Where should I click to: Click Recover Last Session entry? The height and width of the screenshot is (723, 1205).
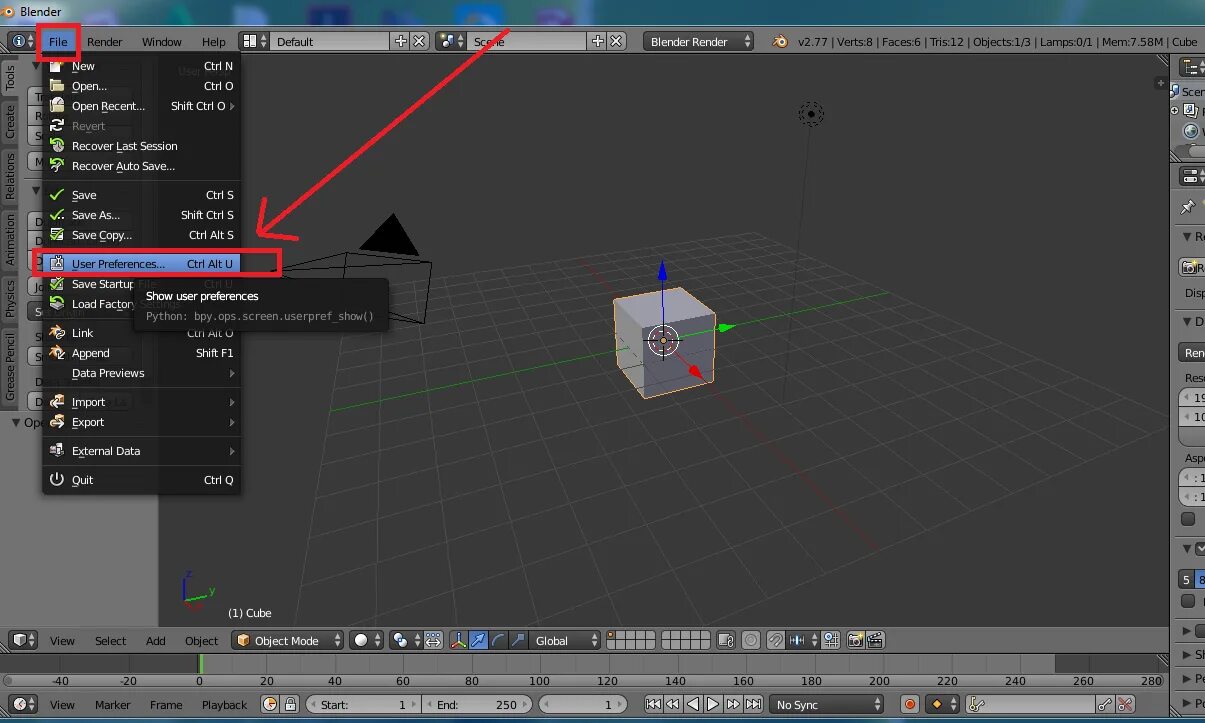click(141, 146)
